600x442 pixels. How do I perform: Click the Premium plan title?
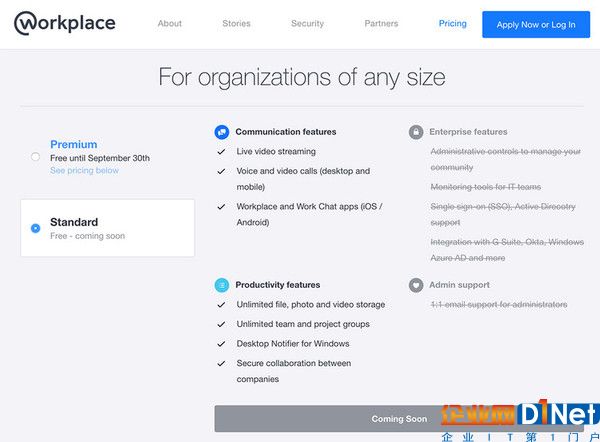tap(73, 144)
